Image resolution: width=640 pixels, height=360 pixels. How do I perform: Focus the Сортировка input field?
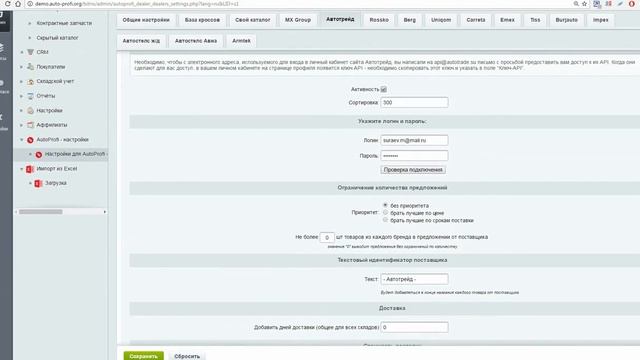pos(414,102)
